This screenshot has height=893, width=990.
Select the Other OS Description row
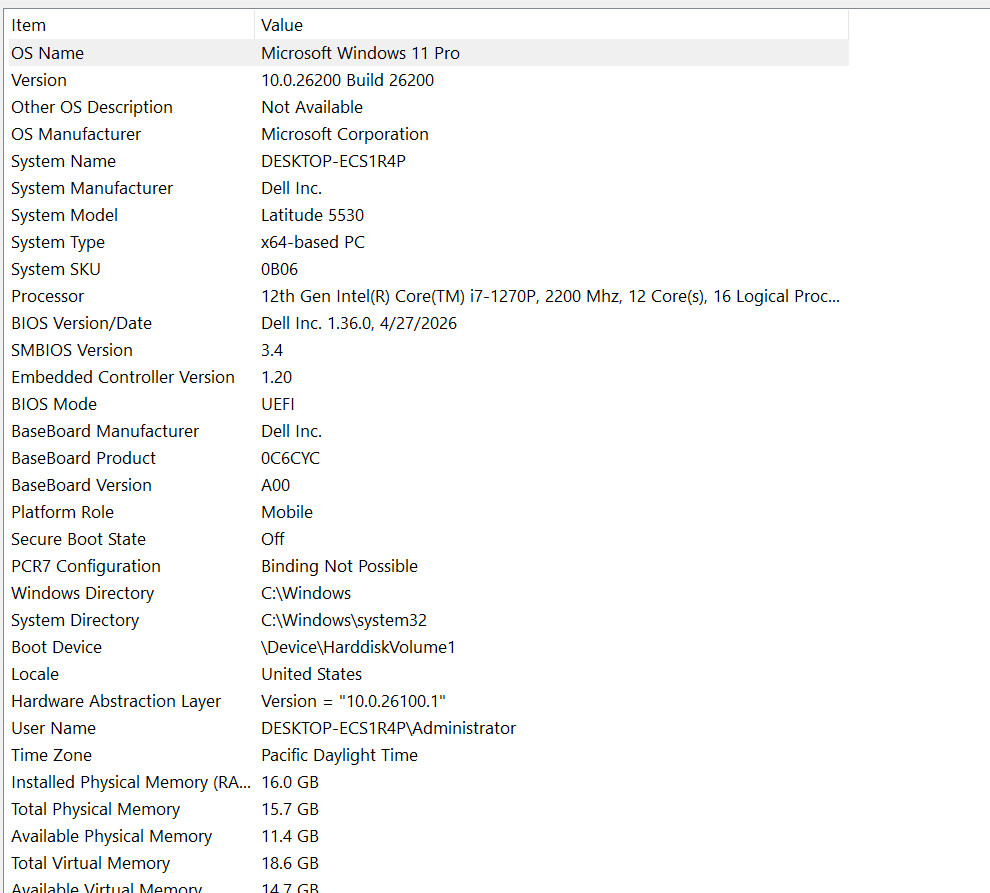(x=429, y=107)
